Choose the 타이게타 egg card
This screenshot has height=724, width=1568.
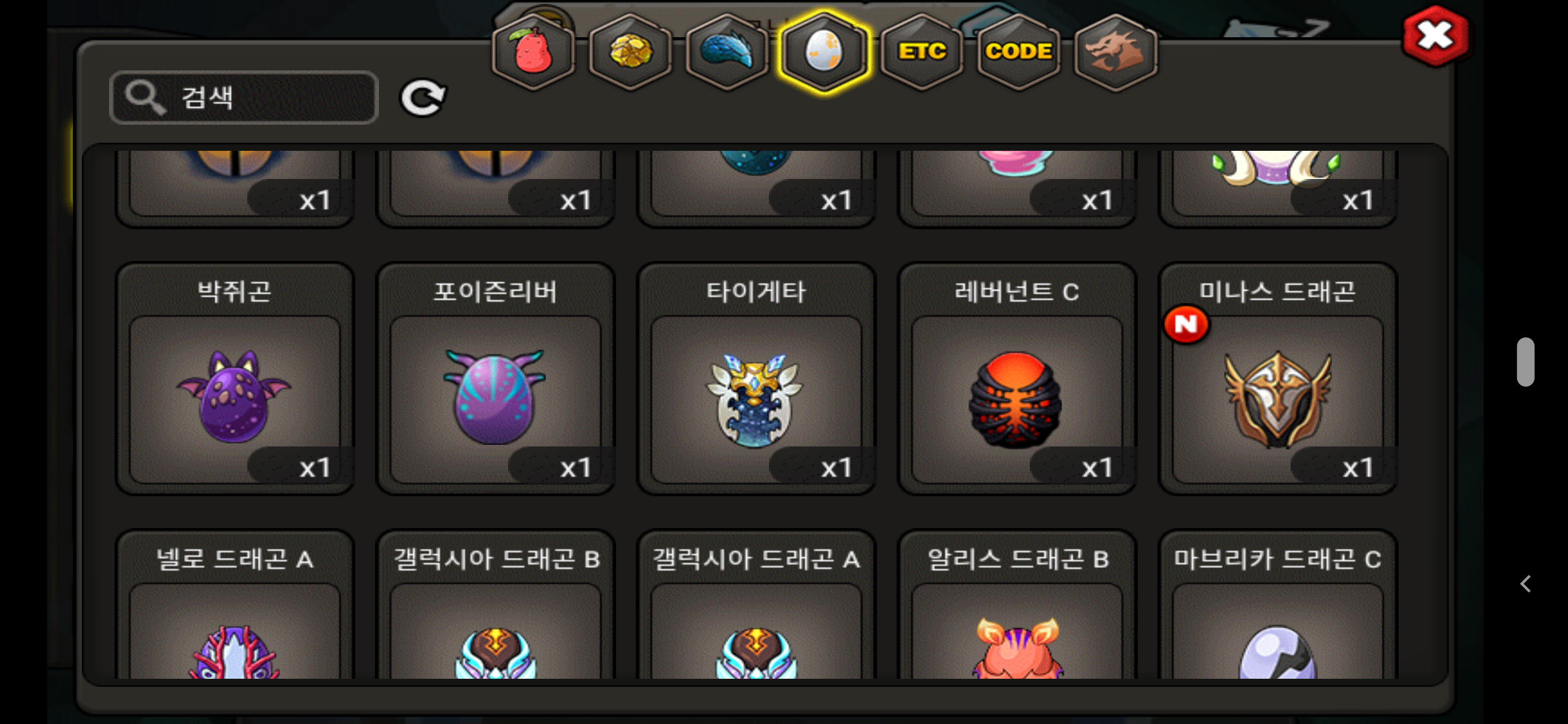[x=756, y=378]
